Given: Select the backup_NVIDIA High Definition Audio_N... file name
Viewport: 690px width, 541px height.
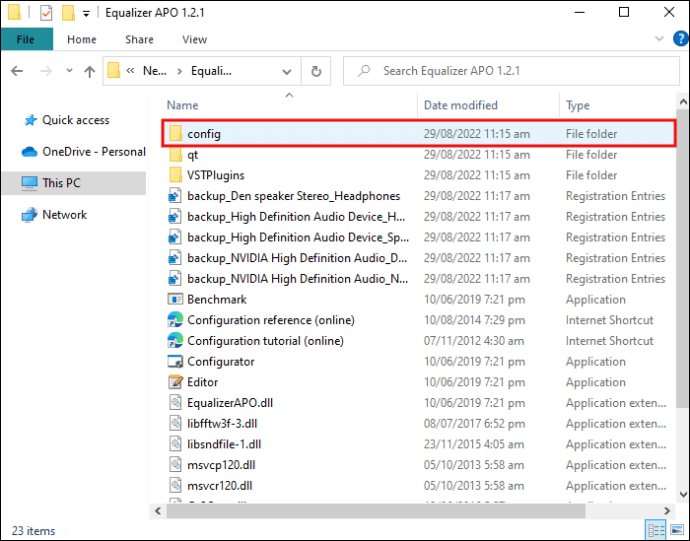Looking at the screenshot, I should click(x=297, y=279).
